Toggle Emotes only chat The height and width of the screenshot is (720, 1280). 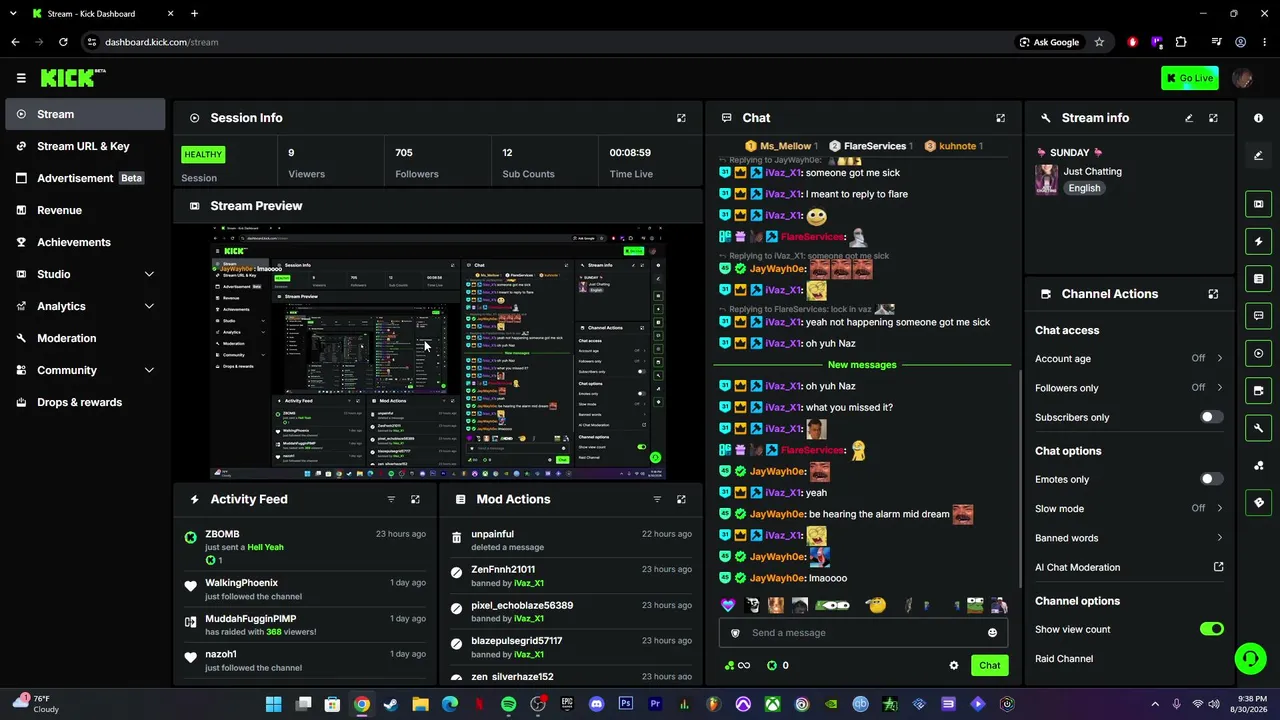pos(1211,479)
